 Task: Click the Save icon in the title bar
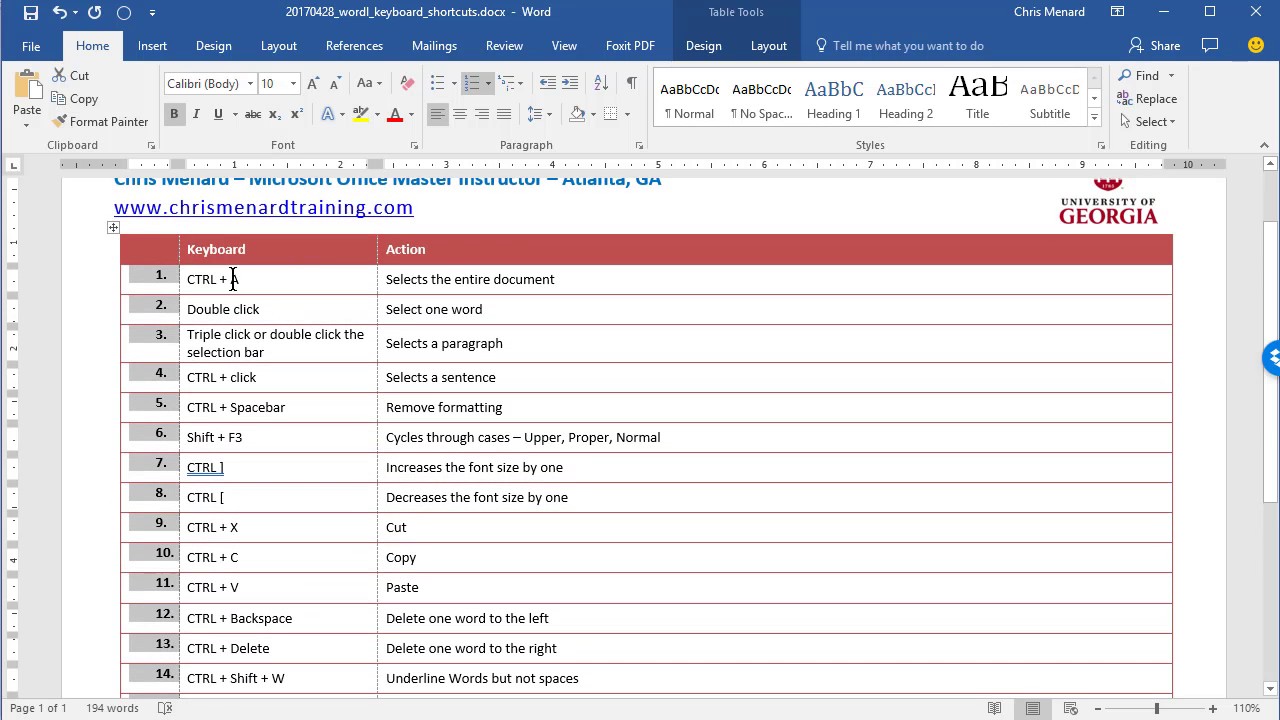(30, 13)
